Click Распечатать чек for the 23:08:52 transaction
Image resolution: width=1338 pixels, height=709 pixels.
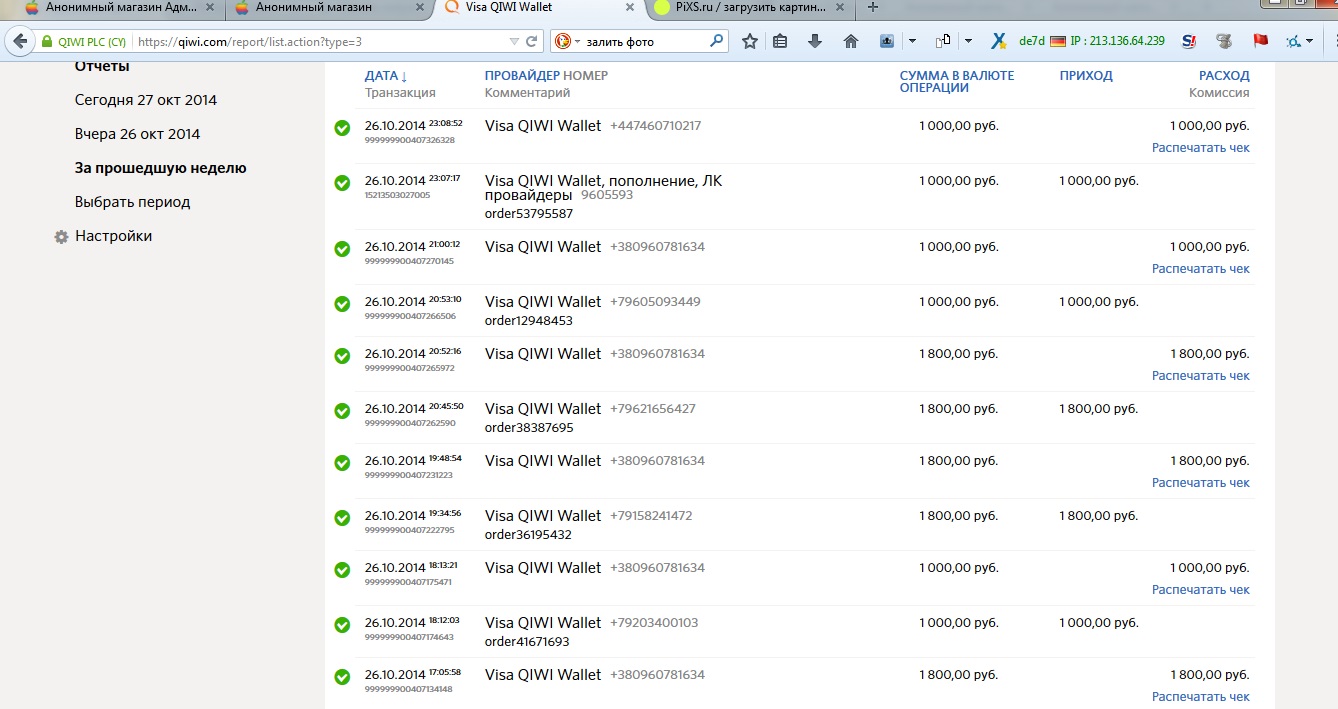pyautogui.click(x=1201, y=148)
